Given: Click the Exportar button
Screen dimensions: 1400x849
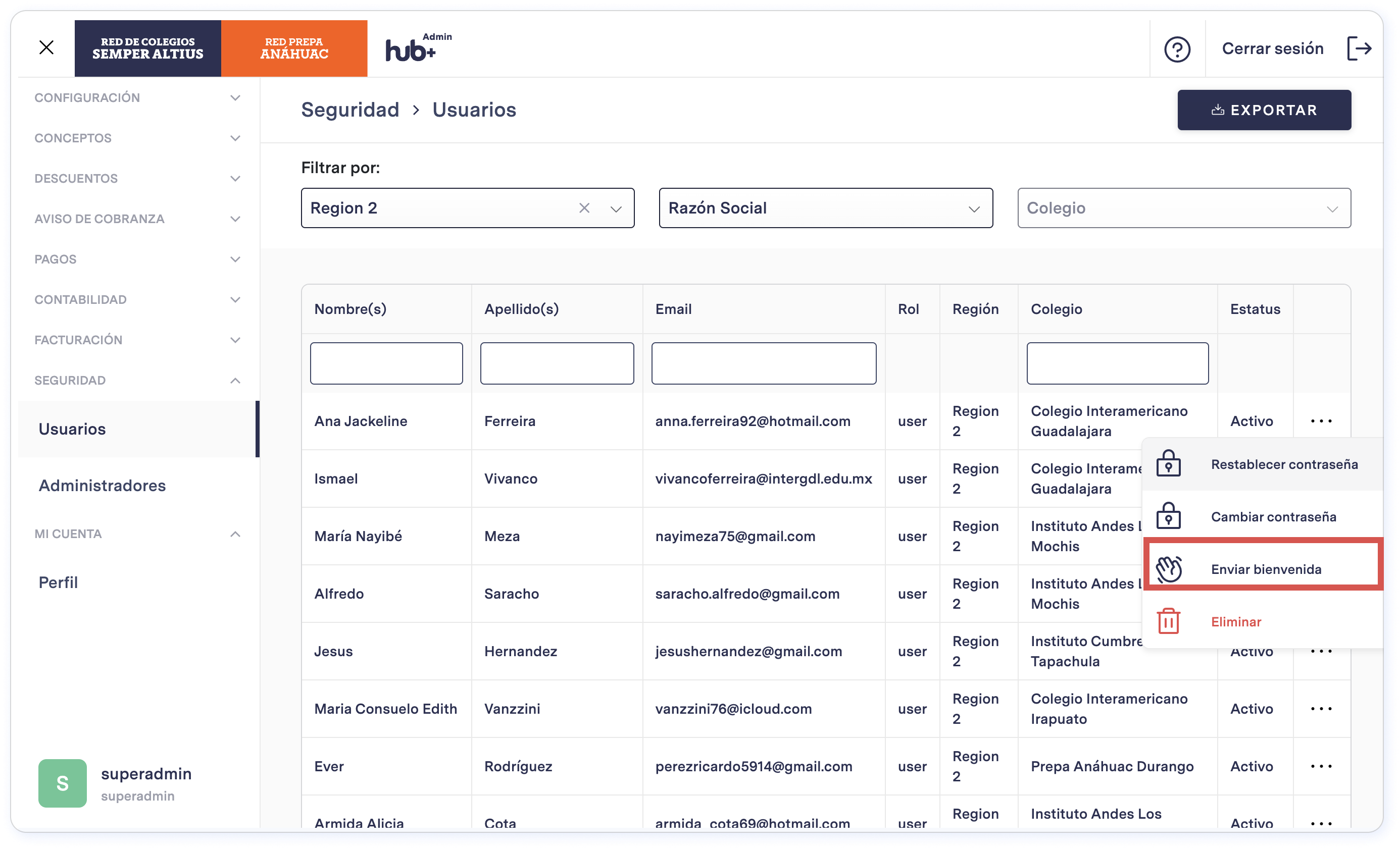Looking at the screenshot, I should (x=1264, y=110).
